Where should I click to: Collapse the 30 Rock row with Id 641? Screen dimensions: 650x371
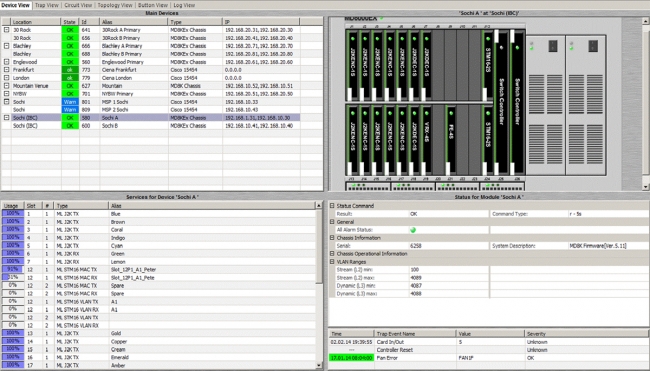coord(6,30)
